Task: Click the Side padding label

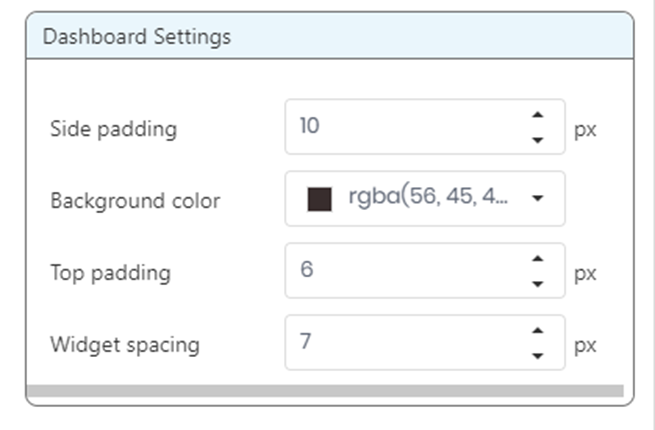Action: (x=113, y=128)
